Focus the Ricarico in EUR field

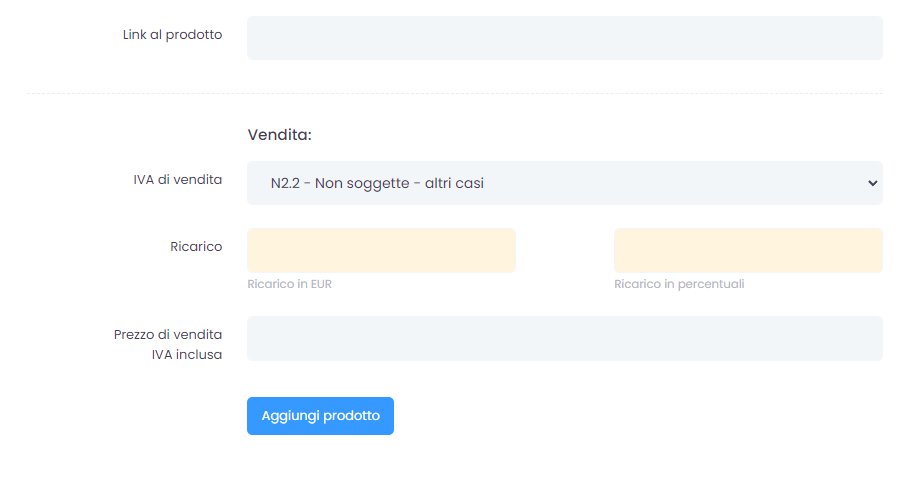tap(381, 250)
